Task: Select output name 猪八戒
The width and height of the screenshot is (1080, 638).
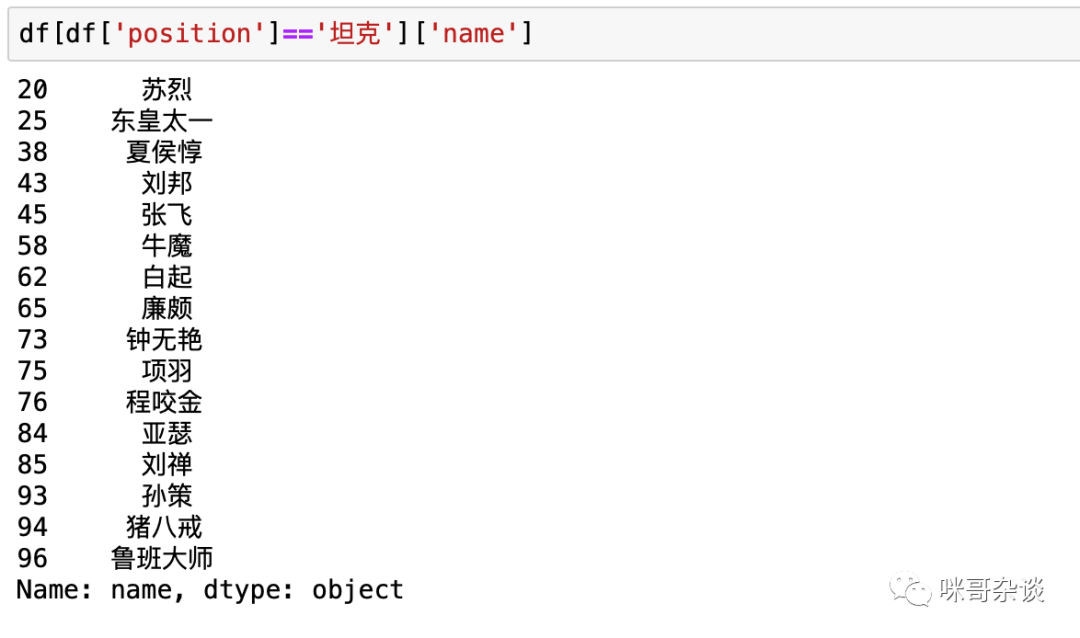Action: (x=164, y=527)
